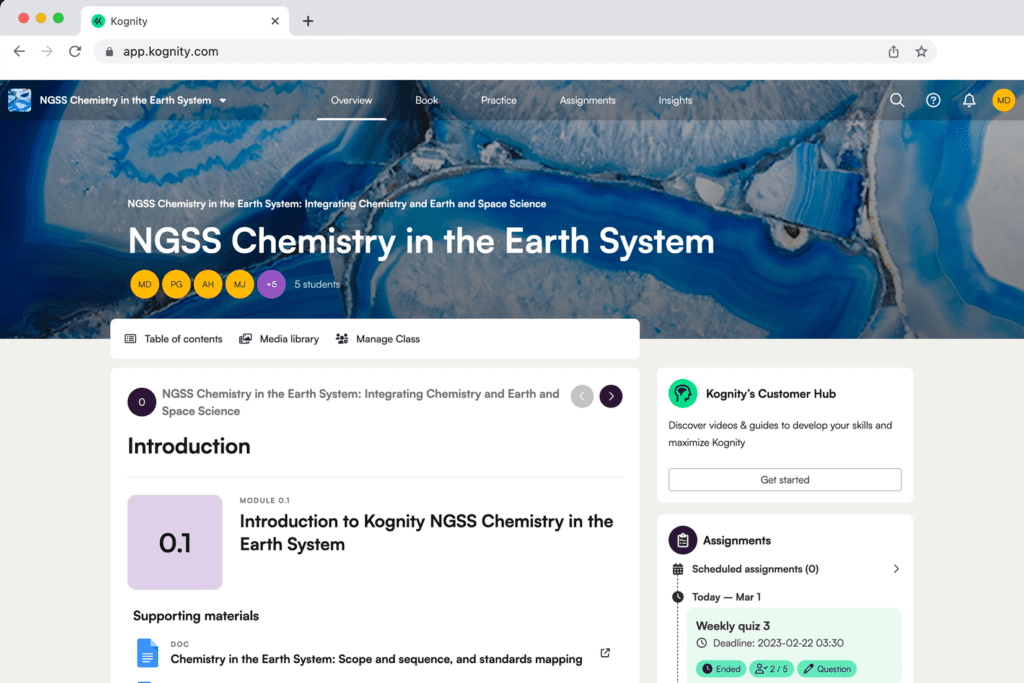Open the Table of contents
Screen dimensions: 1024x683
point(172,338)
